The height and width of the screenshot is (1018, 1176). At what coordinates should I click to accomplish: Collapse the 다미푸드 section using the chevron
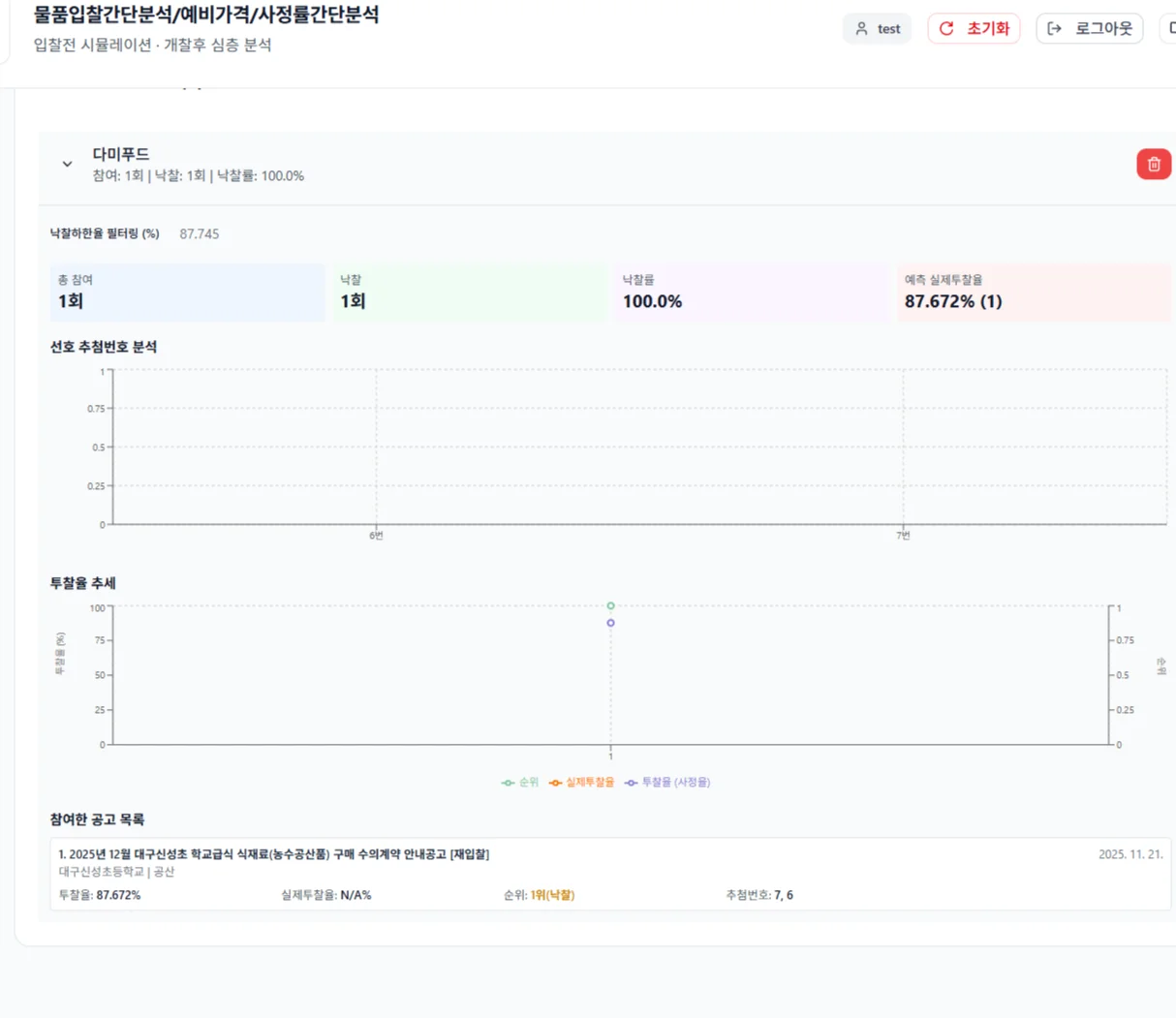(67, 164)
